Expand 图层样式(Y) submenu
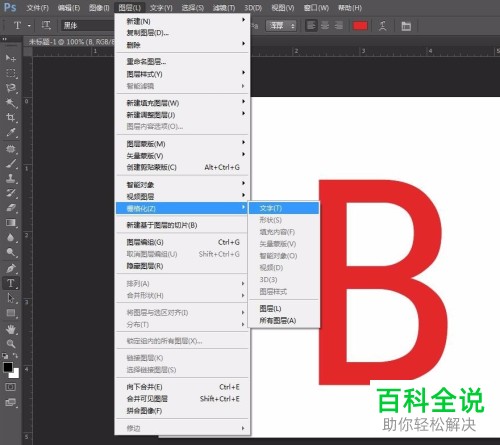The height and width of the screenshot is (445, 500). (182, 74)
